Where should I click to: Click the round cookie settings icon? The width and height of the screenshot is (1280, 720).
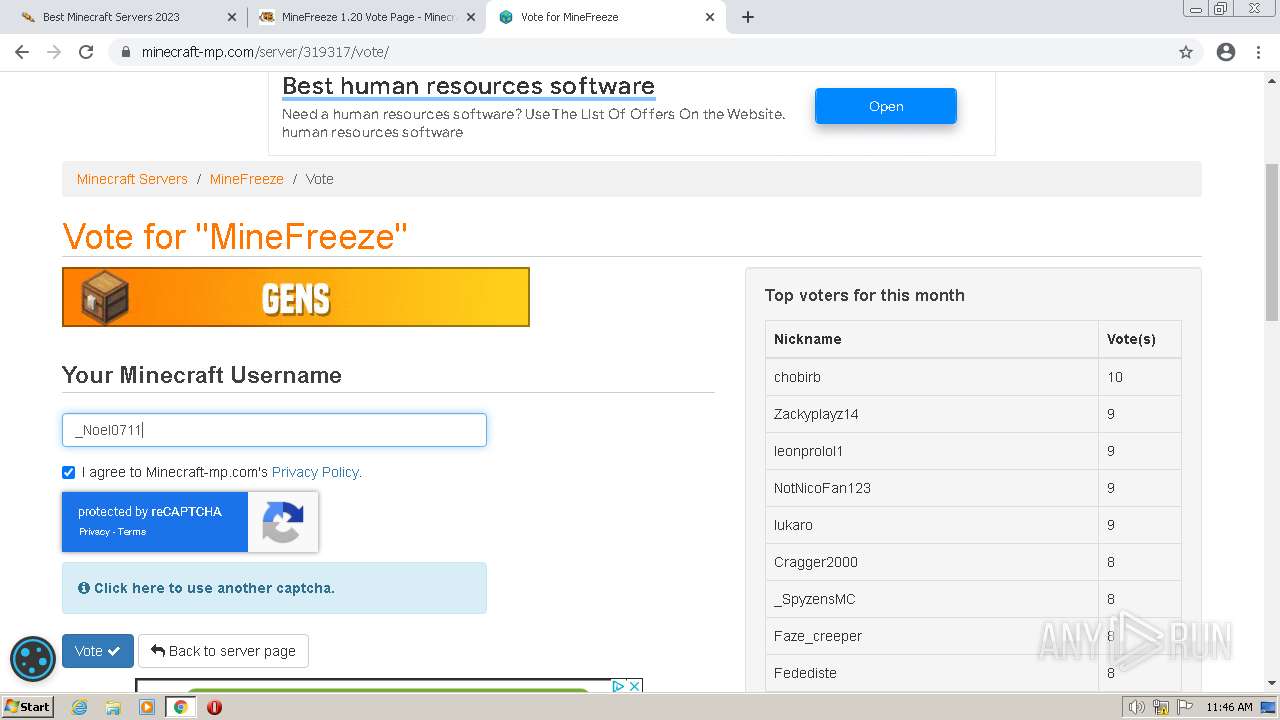33,659
